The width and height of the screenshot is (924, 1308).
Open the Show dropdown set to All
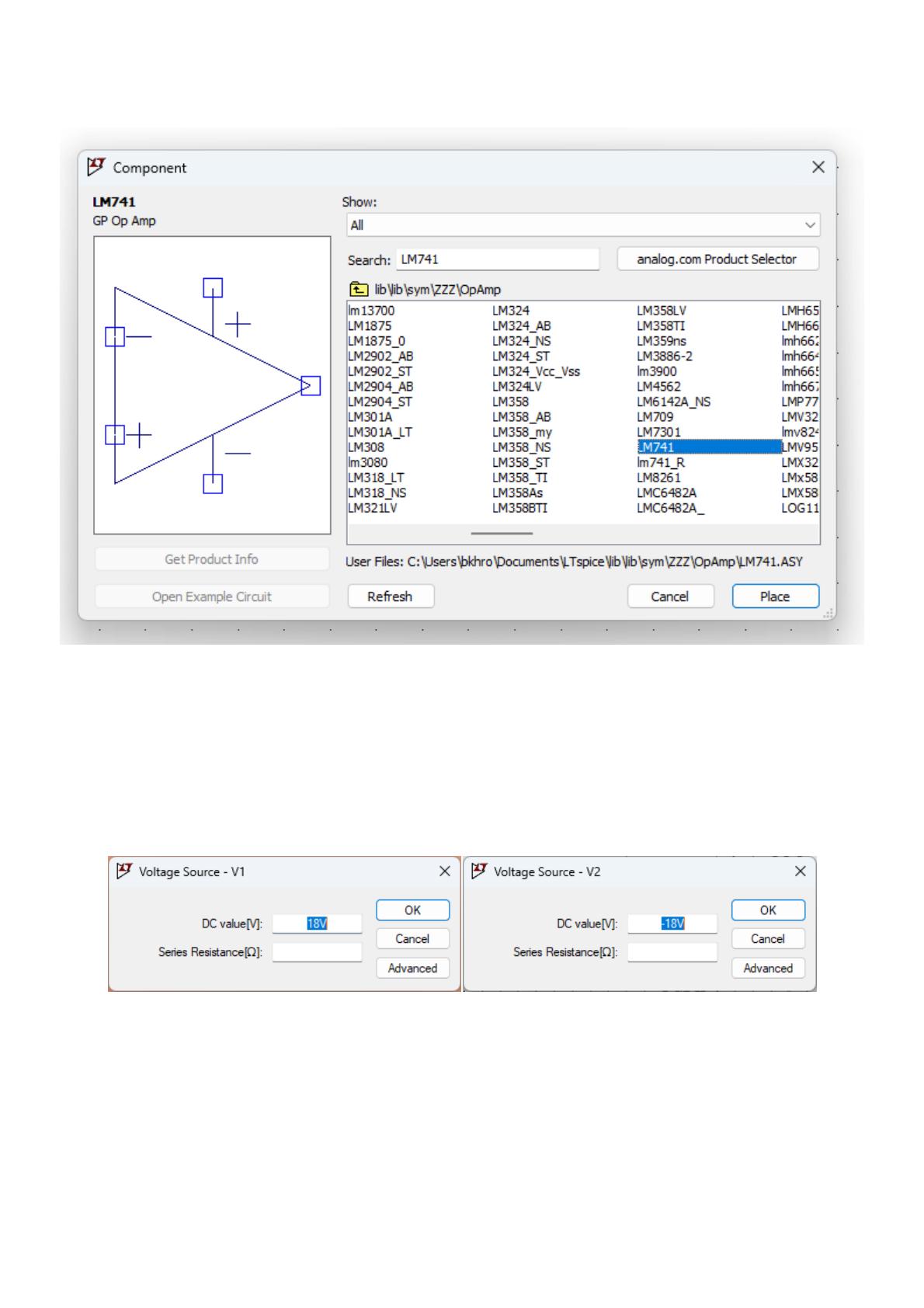click(x=582, y=225)
